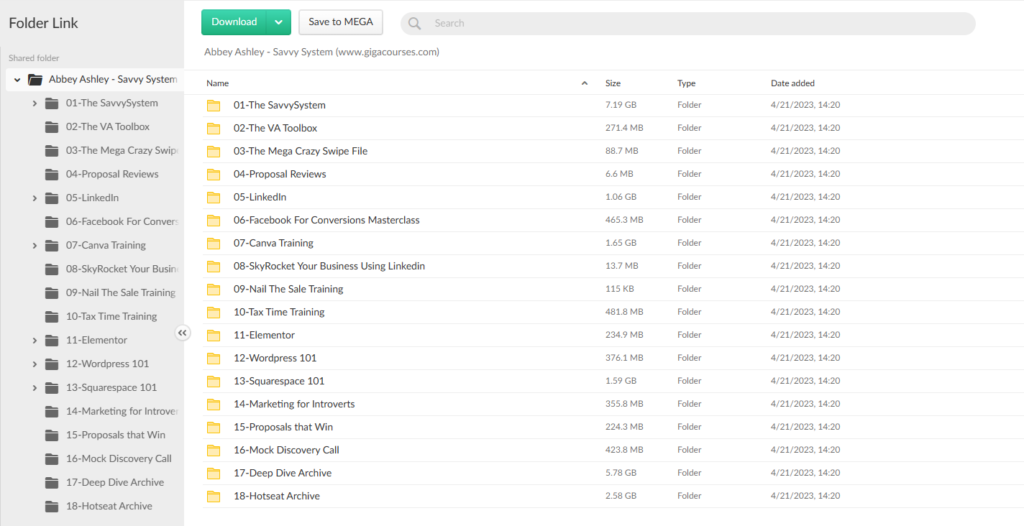Click folder icon of 13-Squarespace 101 row

pyautogui.click(x=213, y=381)
